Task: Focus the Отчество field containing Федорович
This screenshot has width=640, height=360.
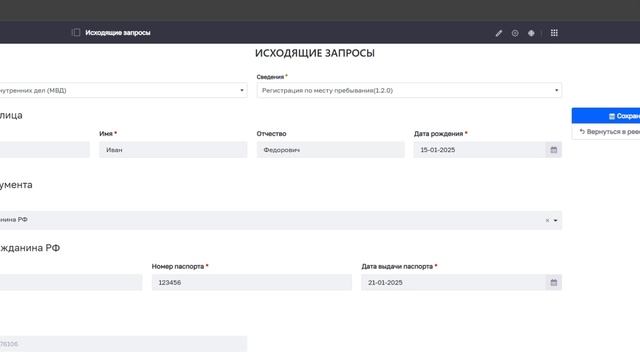Action: (331, 150)
